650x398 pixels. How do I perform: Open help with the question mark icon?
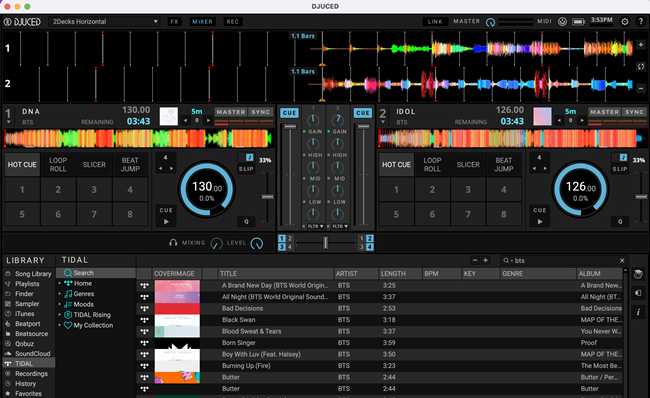[641, 22]
